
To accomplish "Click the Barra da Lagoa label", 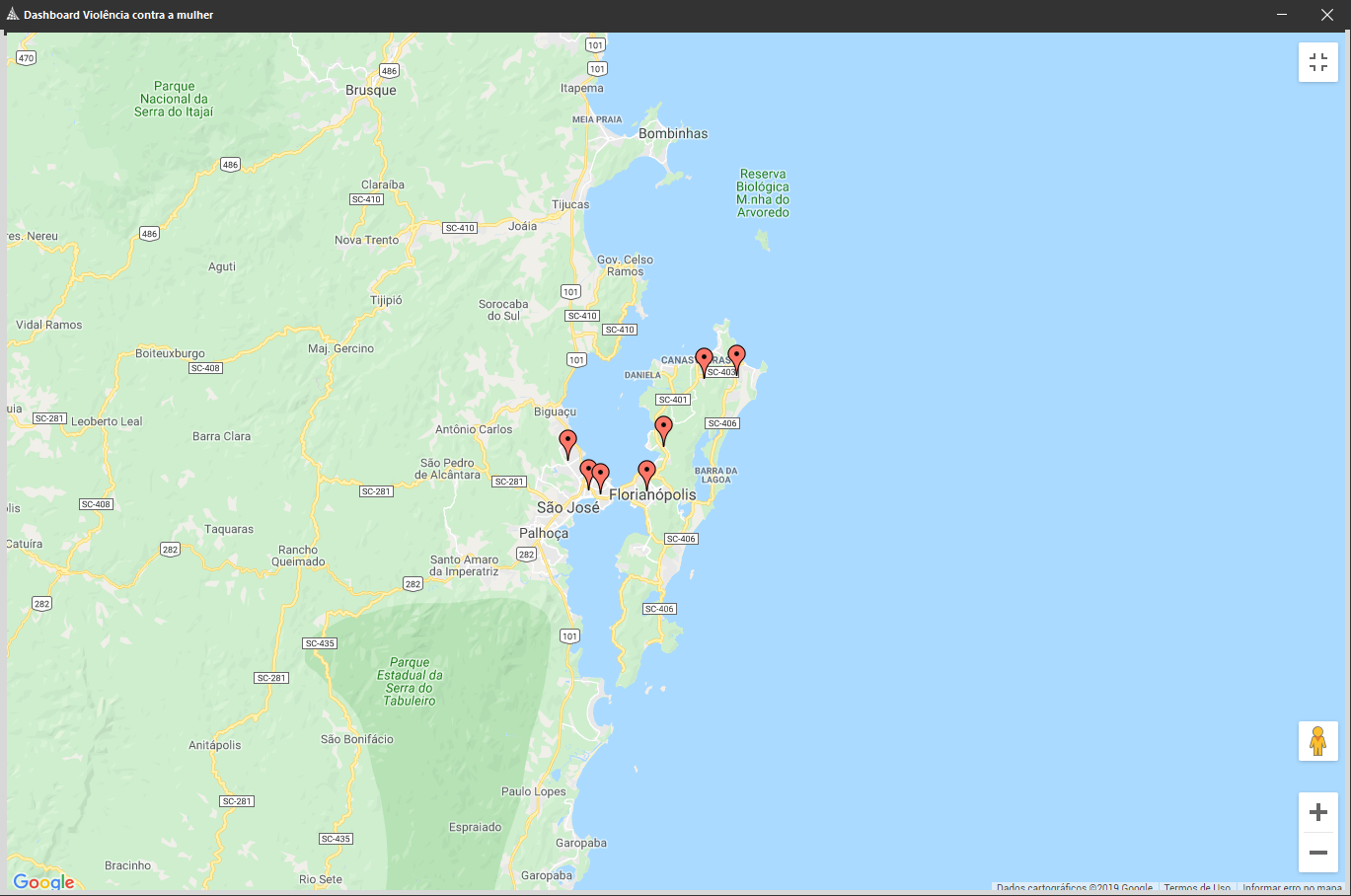I will [x=716, y=475].
